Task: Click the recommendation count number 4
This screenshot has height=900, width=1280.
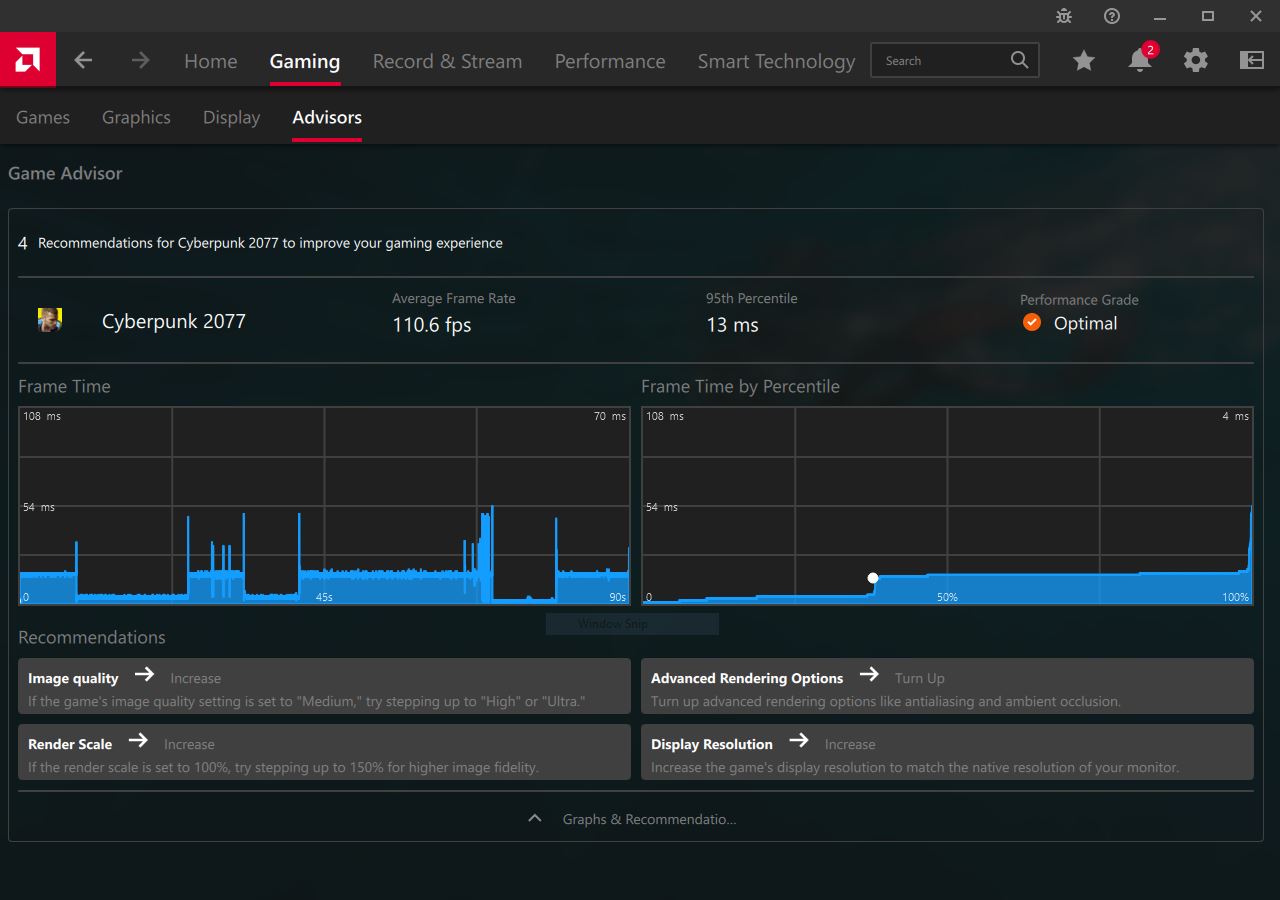Action: pos(23,243)
